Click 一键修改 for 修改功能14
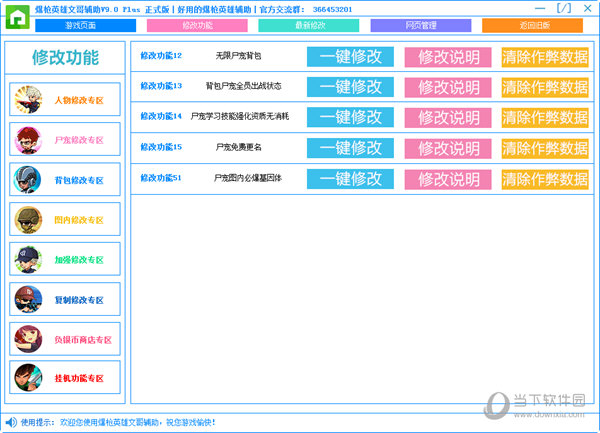Image resolution: width=600 pixels, height=433 pixels. pyautogui.click(x=350, y=117)
